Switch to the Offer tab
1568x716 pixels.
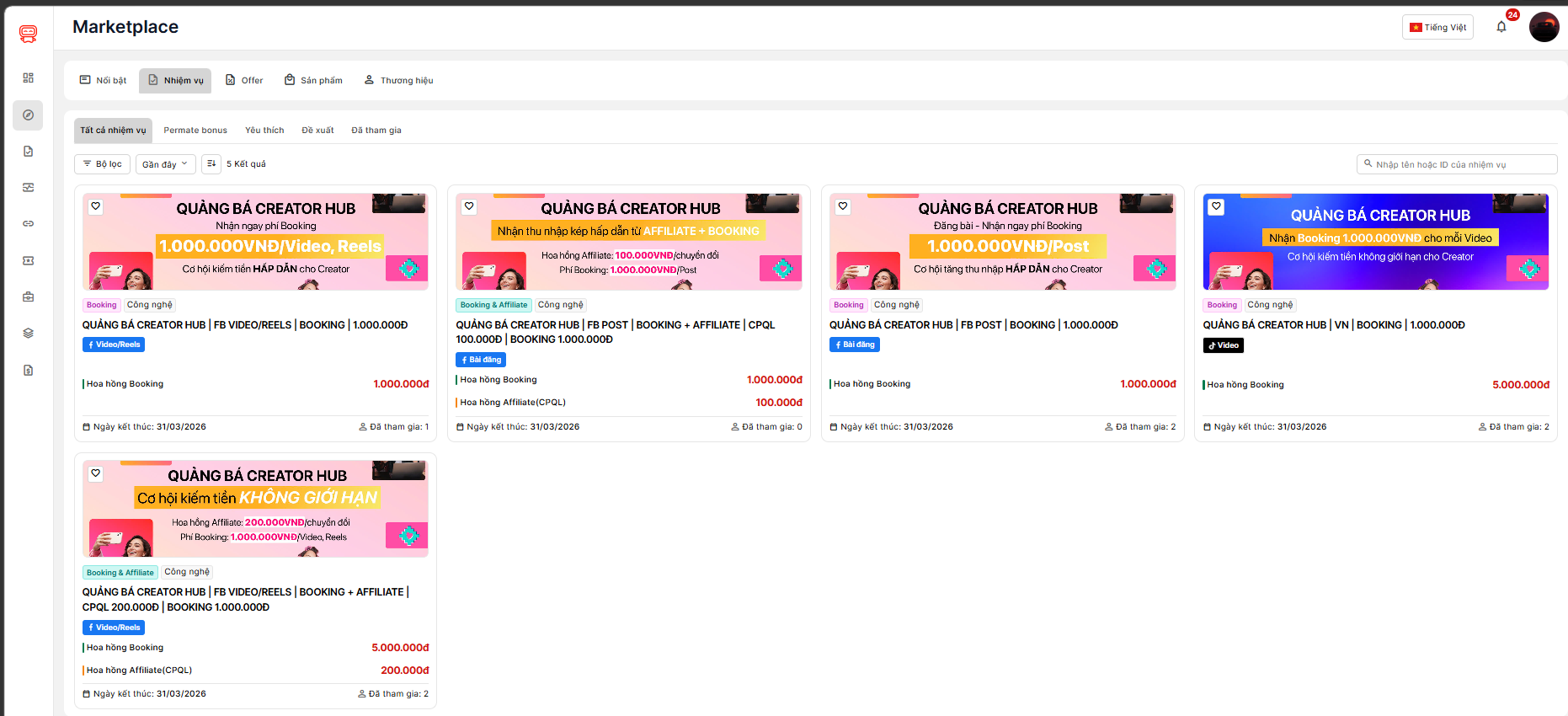(x=244, y=80)
